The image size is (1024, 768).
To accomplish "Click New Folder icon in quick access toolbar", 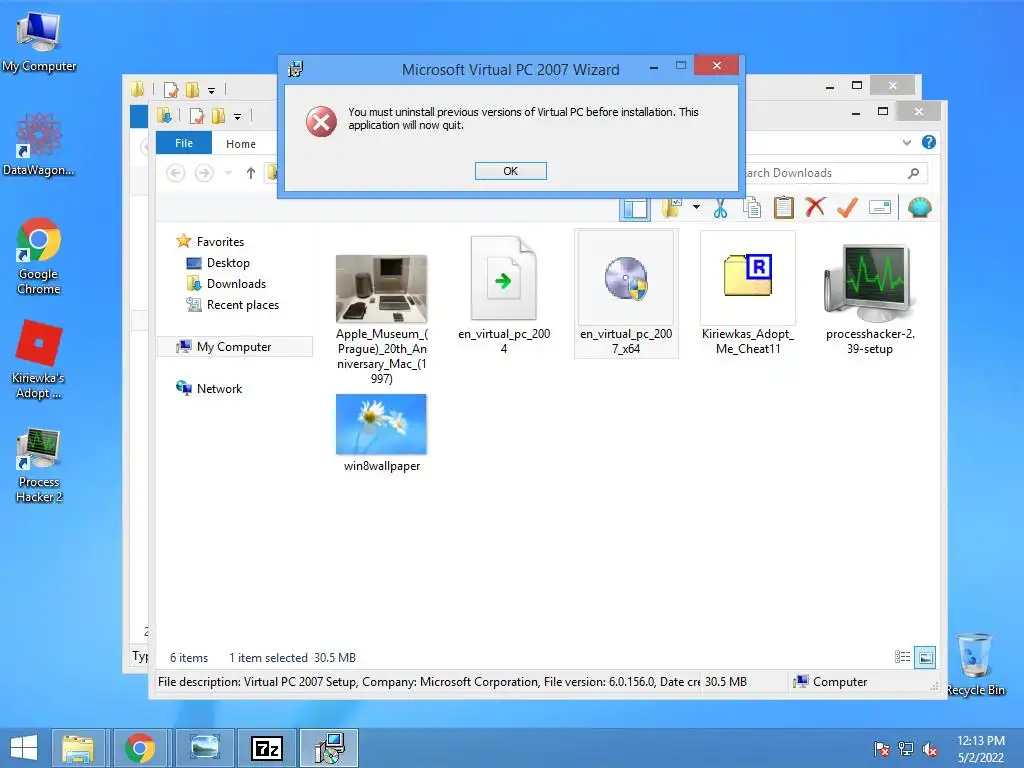I will (218, 116).
